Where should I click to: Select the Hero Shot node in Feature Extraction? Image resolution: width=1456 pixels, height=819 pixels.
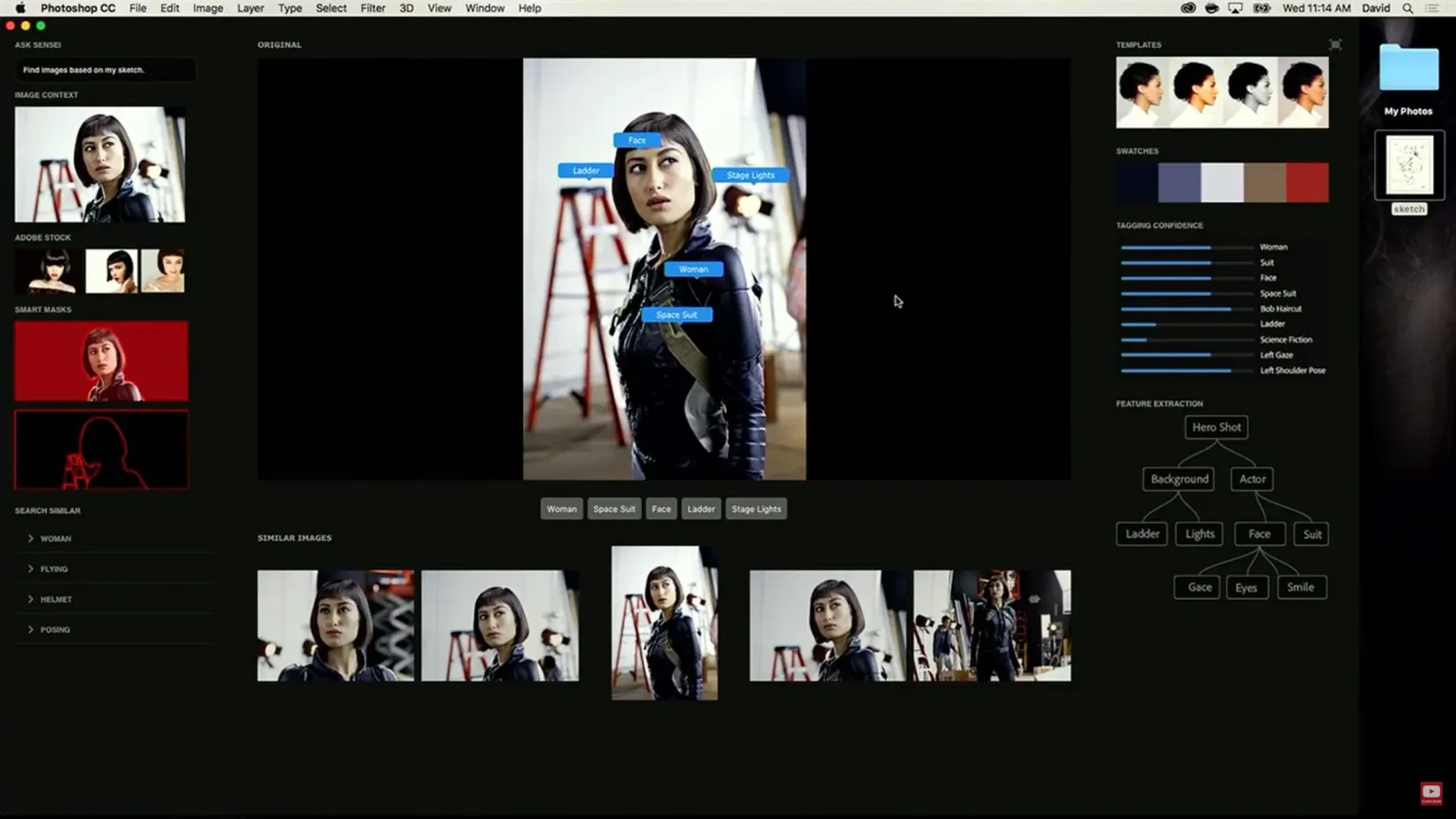click(x=1215, y=427)
